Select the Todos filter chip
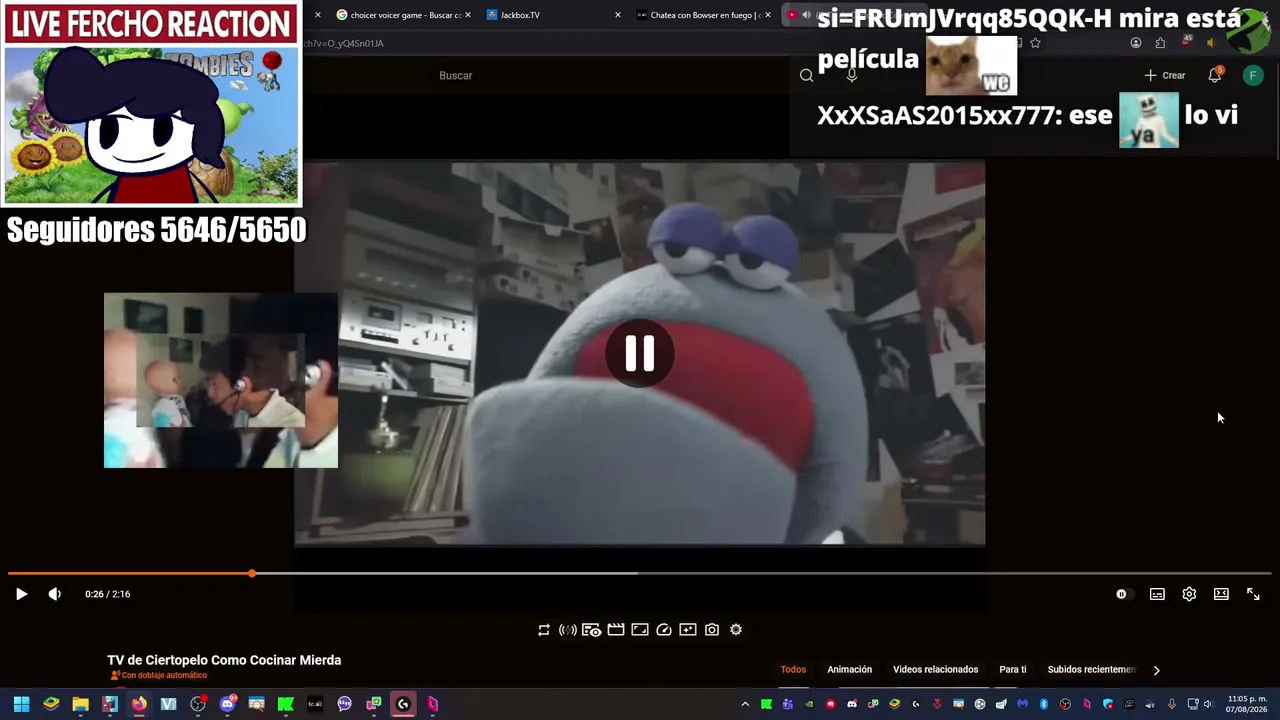The width and height of the screenshot is (1280, 720). pos(793,670)
